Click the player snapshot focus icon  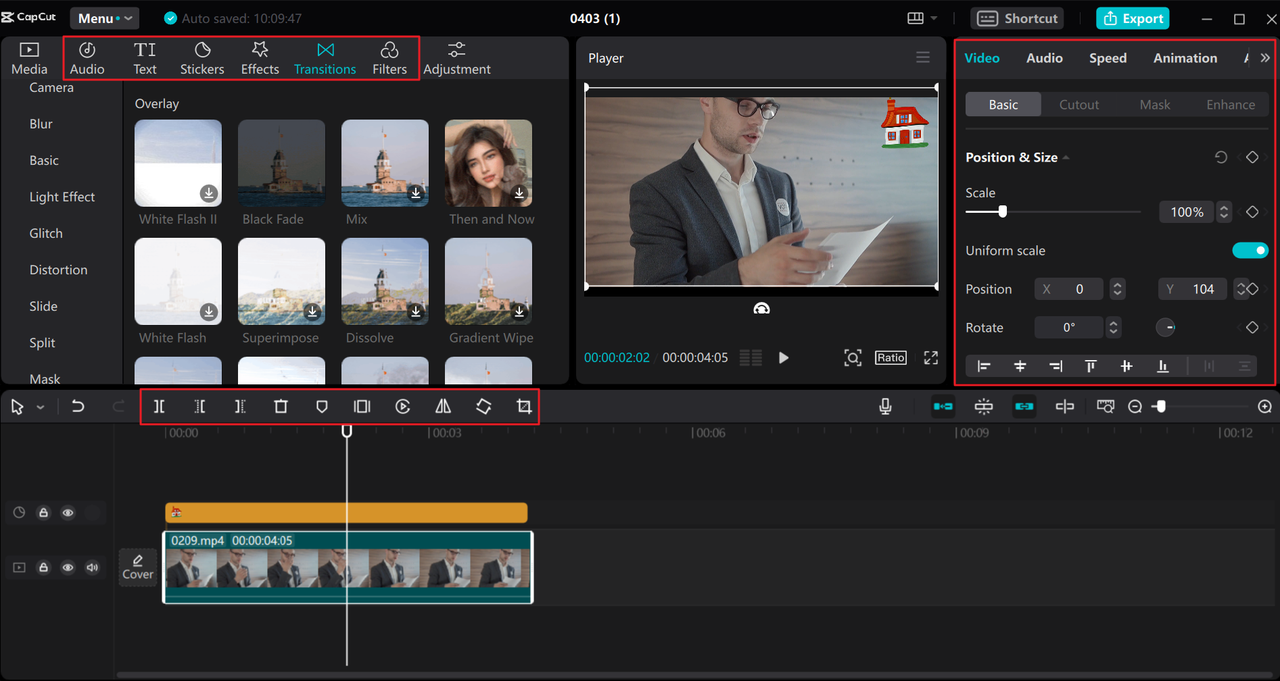(852, 357)
